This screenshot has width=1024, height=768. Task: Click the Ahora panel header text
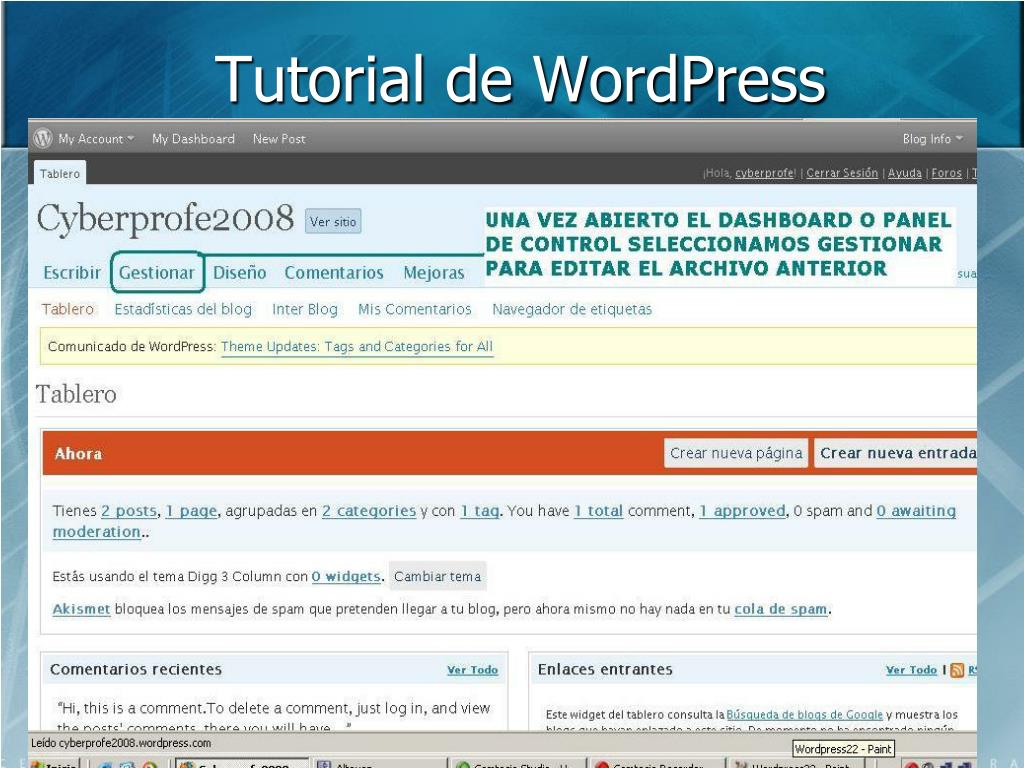(78, 454)
